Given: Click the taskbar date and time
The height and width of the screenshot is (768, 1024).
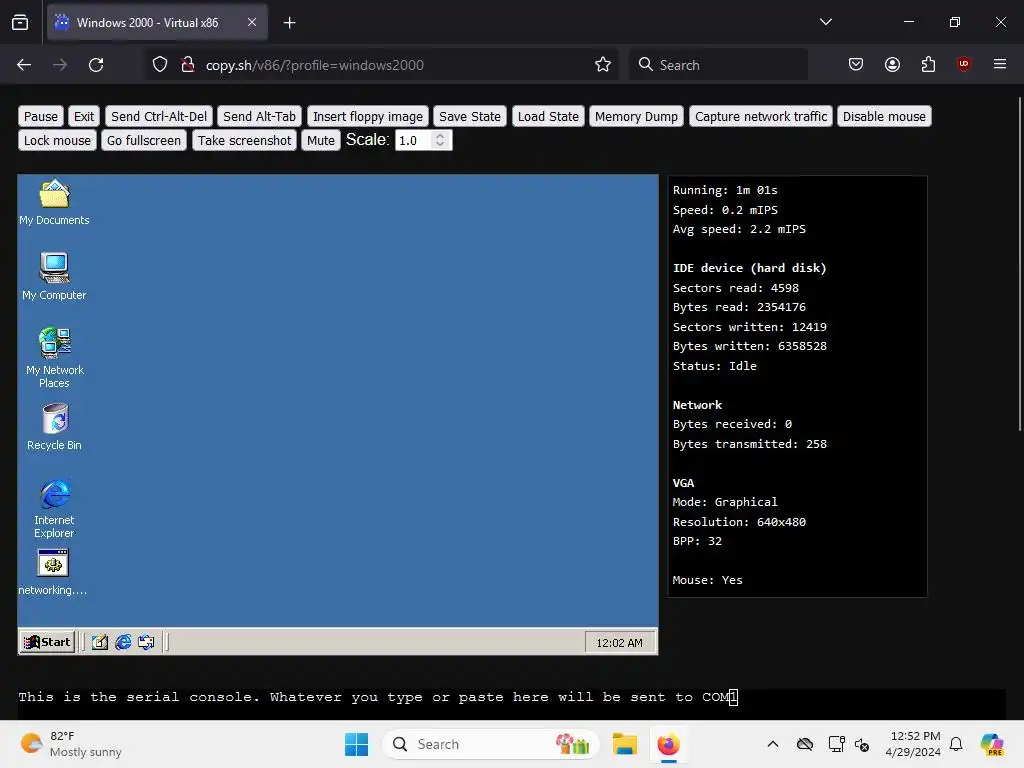Looking at the screenshot, I should click(912, 744).
